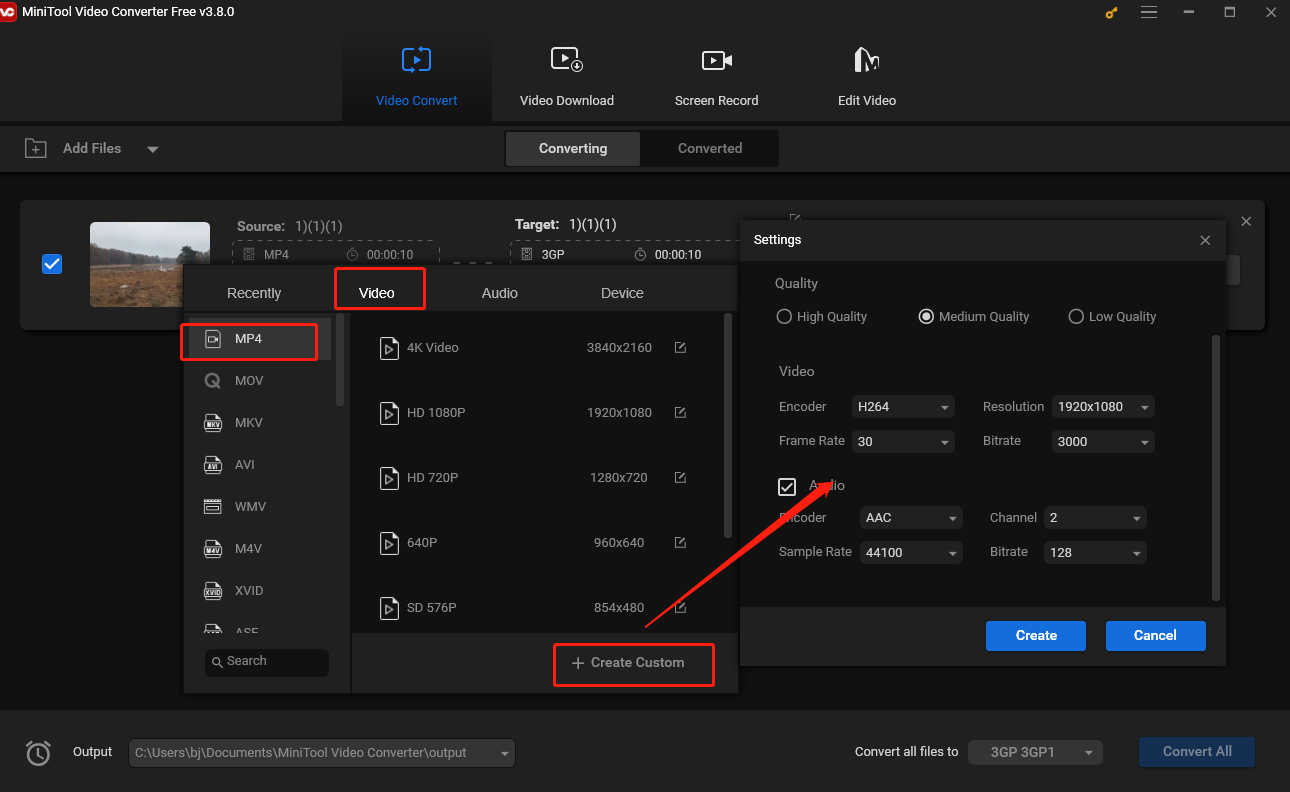This screenshot has width=1290, height=792.
Task: Click the golden key register icon
Action: coord(1111,12)
